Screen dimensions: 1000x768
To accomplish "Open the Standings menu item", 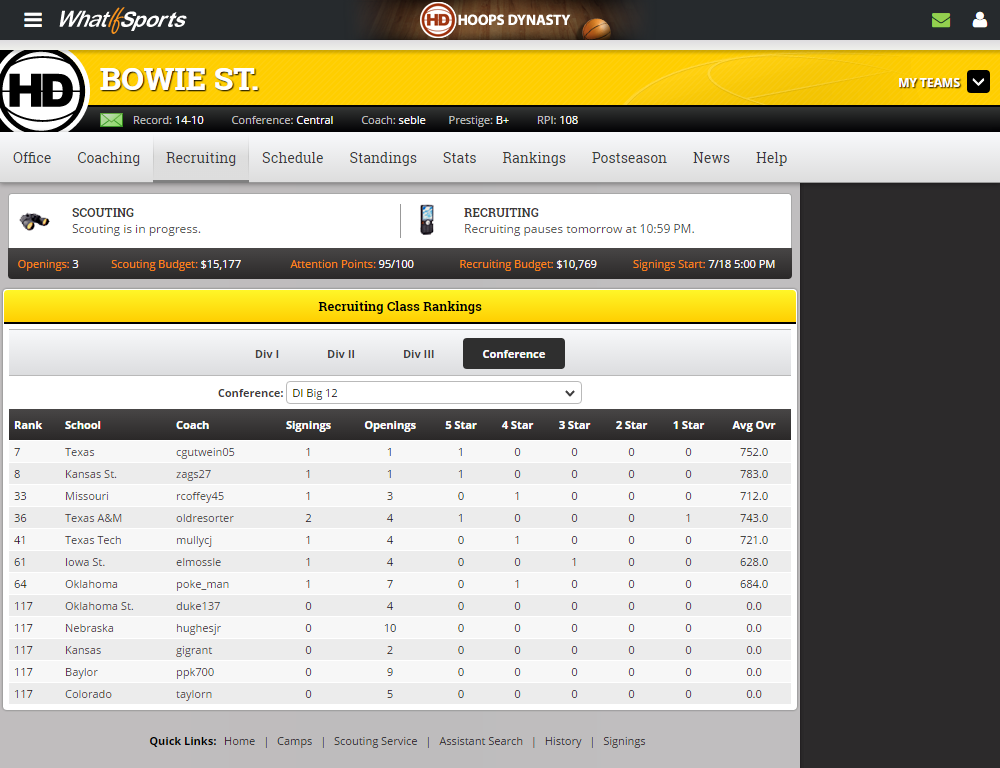I will click(x=383, y=158).
